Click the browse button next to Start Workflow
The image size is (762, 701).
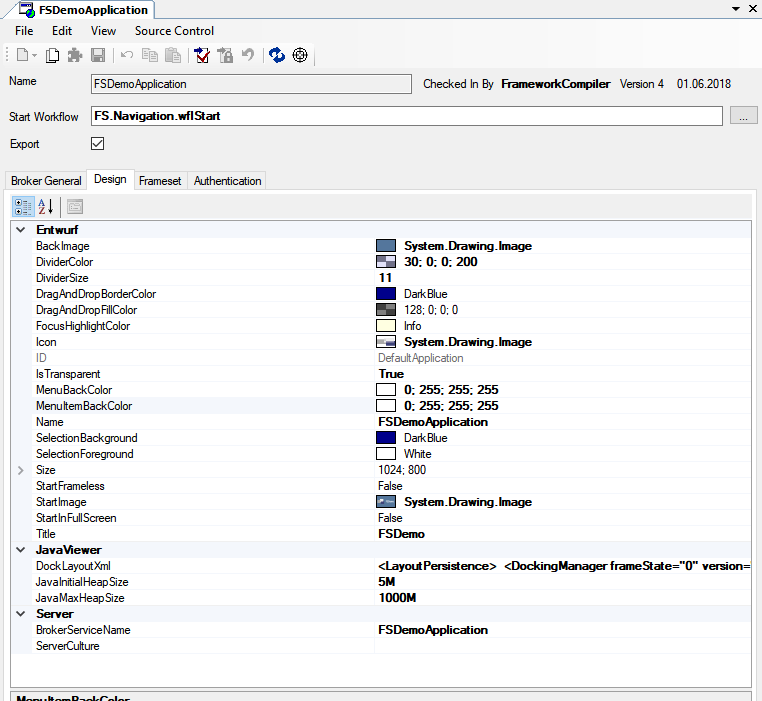[x=744, y=116]
